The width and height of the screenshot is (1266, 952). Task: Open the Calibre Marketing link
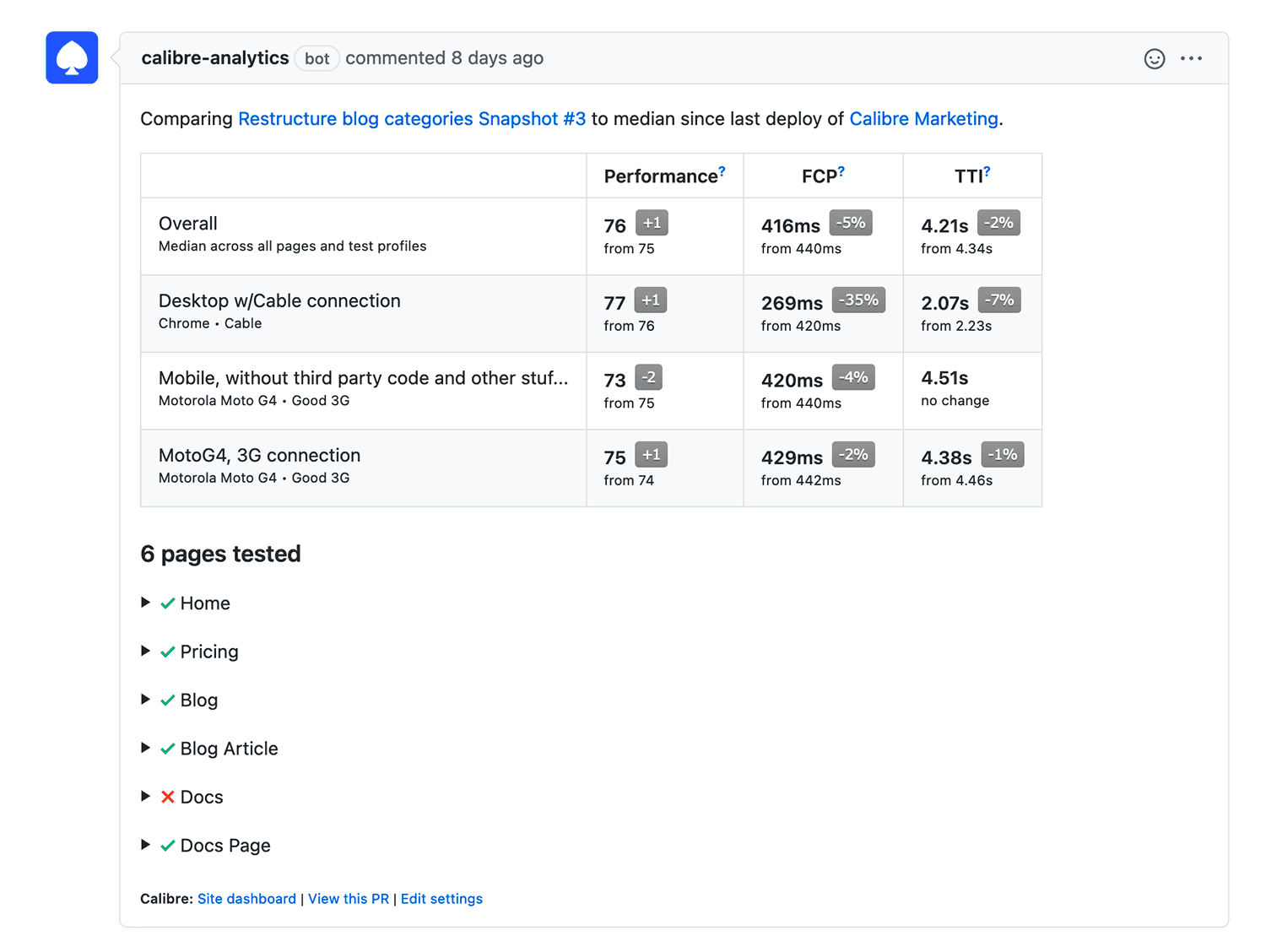point(923,119)
